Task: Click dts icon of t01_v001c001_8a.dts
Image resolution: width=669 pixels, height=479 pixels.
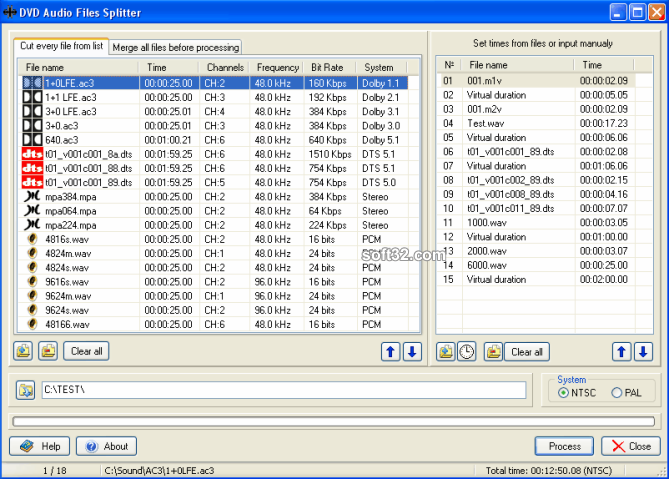Action: pyautogui.click(x=32, y=154)
